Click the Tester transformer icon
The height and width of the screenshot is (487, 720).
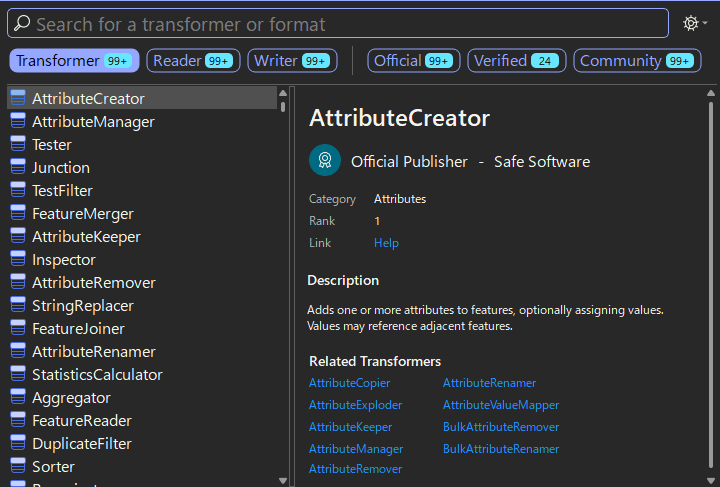point(18,144)
